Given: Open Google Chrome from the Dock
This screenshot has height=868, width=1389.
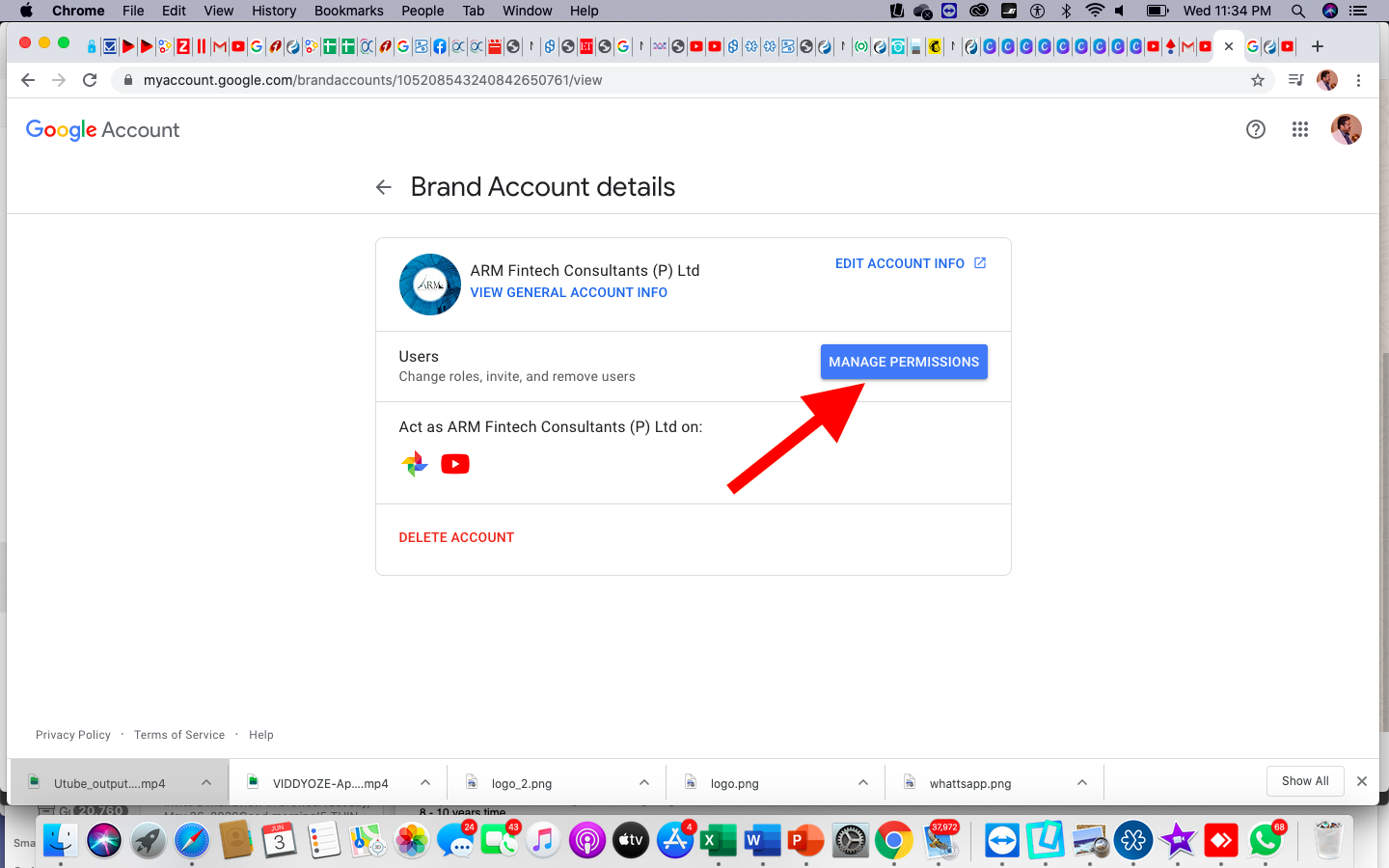Looking at the screenshot, I should coord(894,841).
